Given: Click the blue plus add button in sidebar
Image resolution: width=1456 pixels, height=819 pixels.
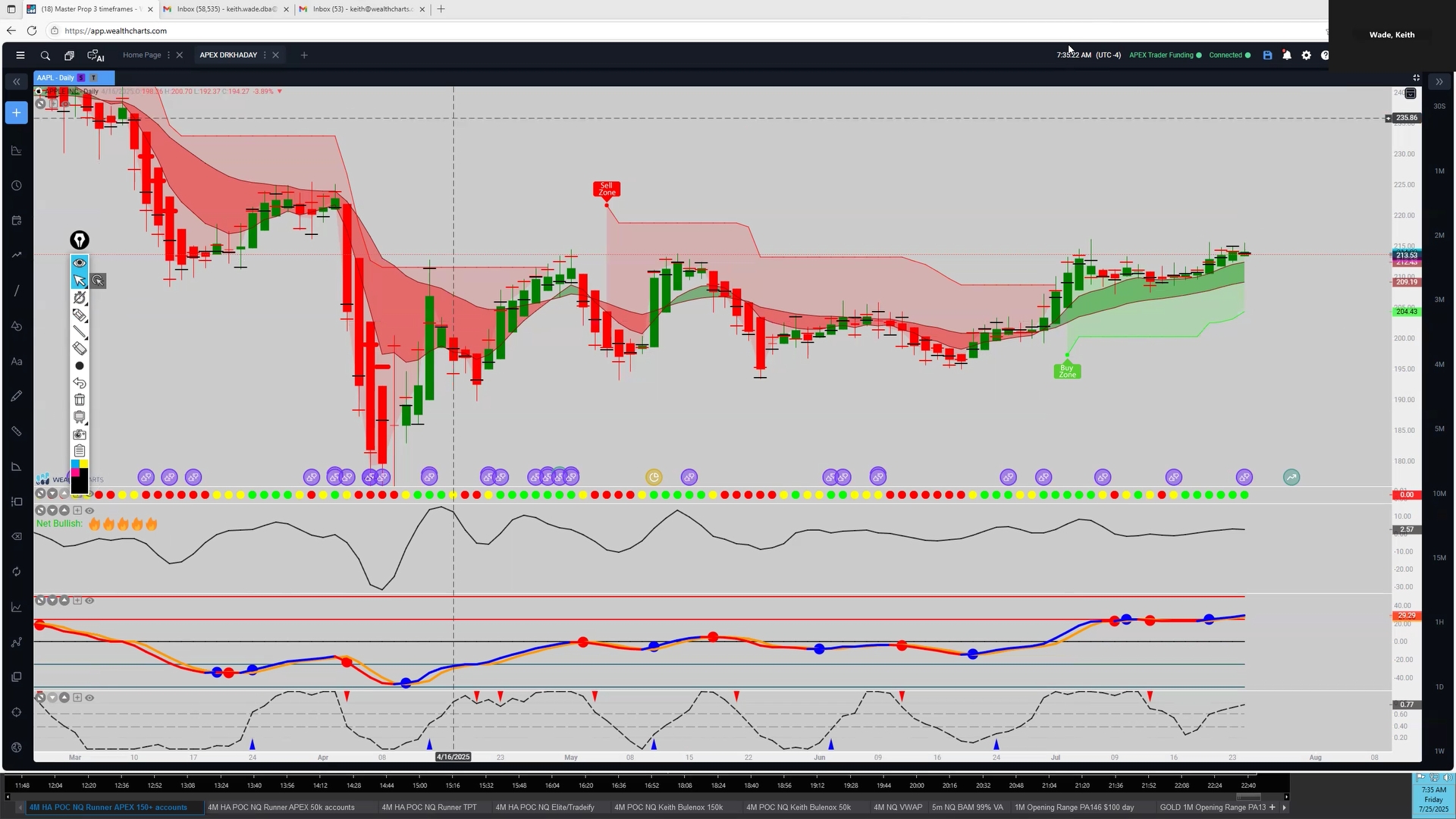Looking at the screenshot, I should (x=16, y=113).
